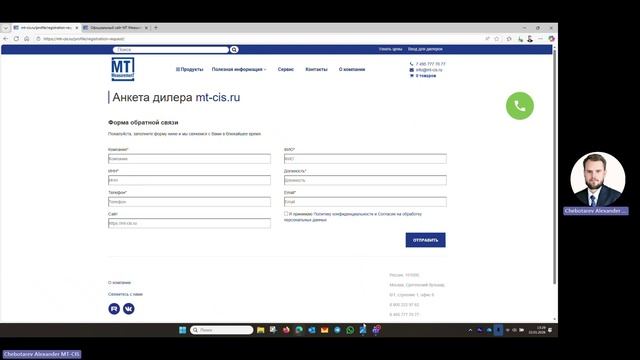Click the ФИО input field

click(x=365, y=158)
